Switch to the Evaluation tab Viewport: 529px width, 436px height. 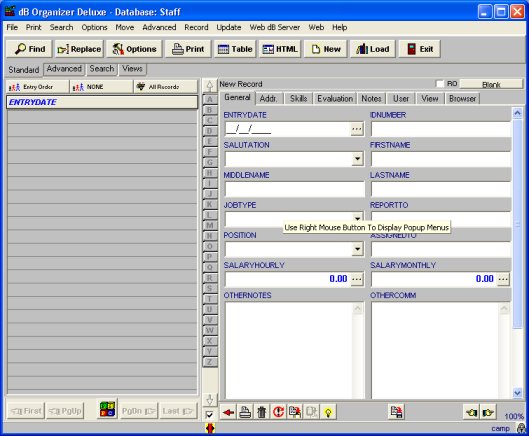(x=335, y=99)
